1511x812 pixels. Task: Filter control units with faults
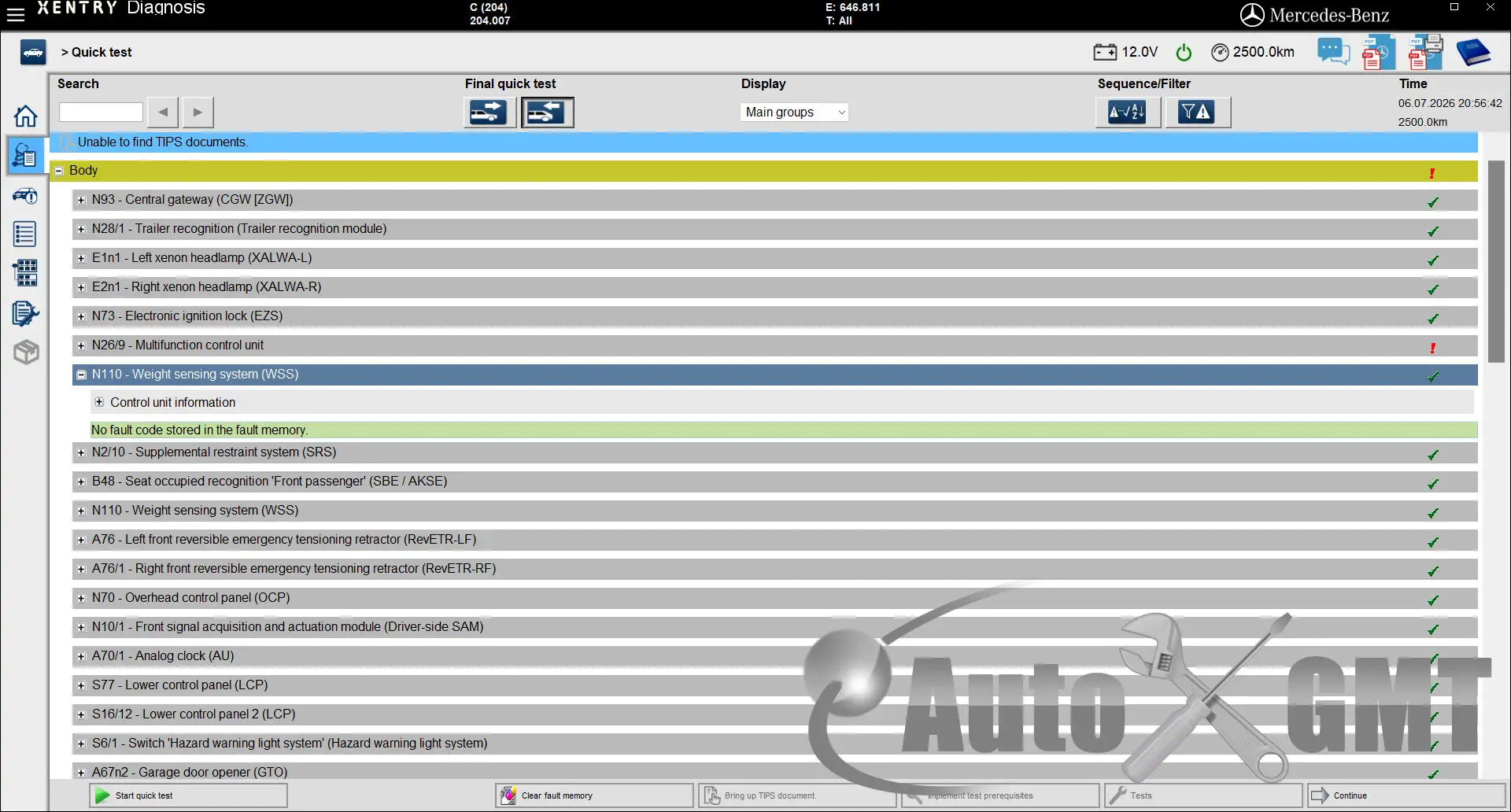(1196, 113)
